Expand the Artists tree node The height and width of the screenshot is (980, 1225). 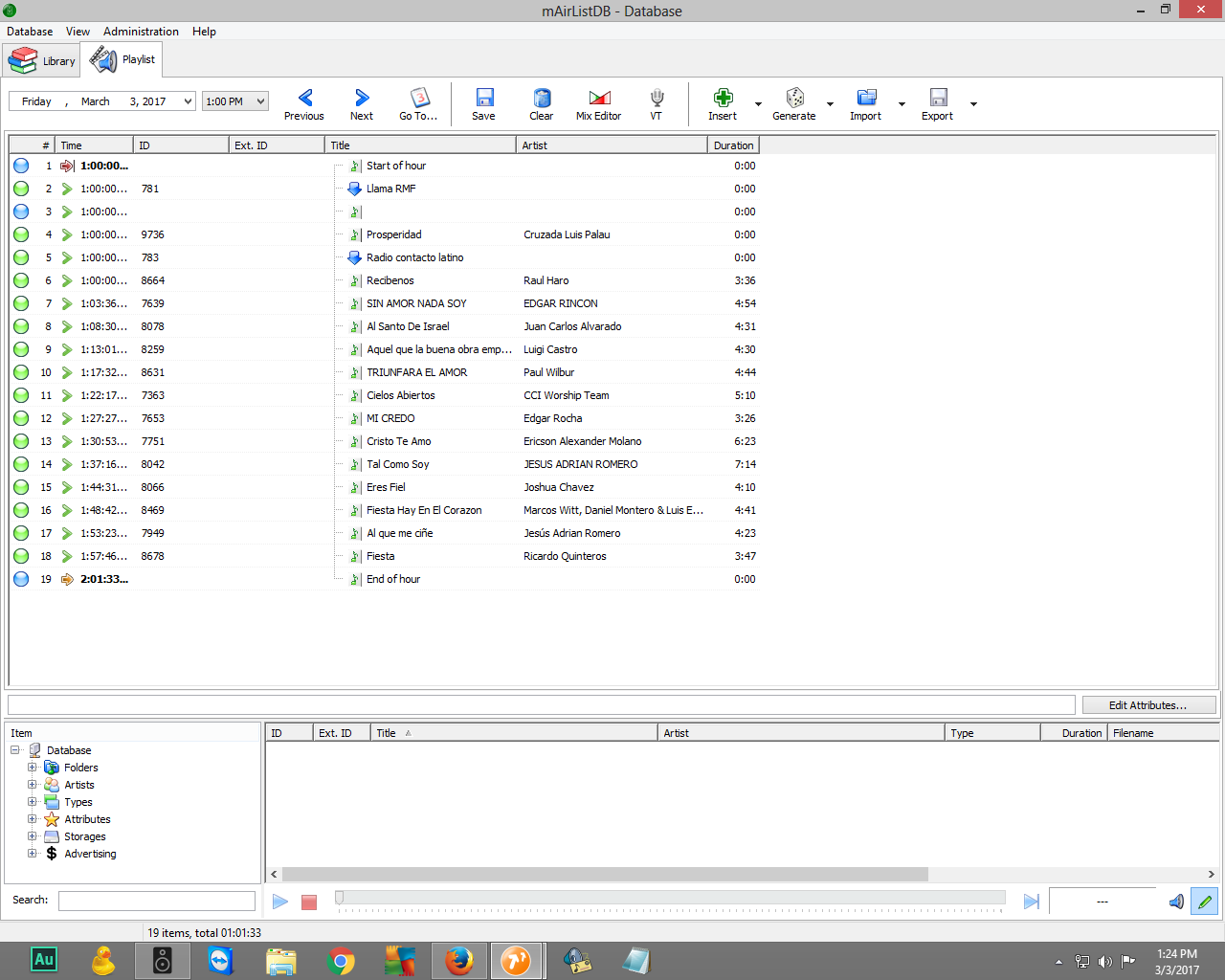tap(33, 785)
